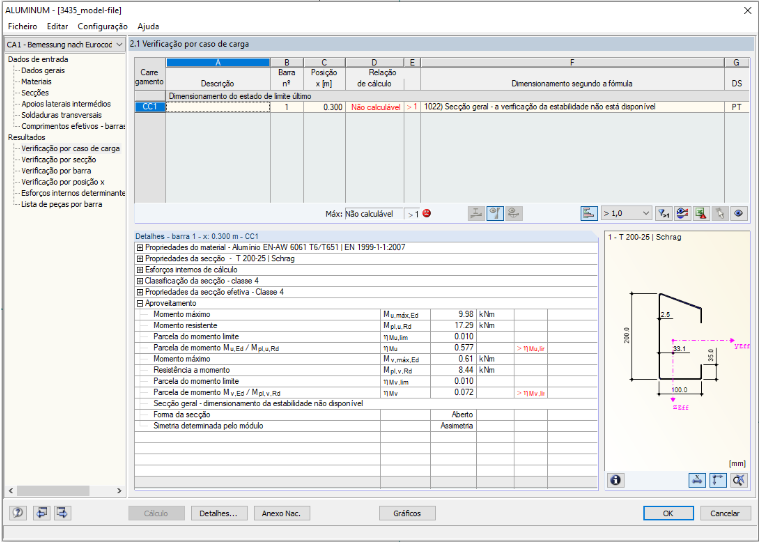Image resolution: width=760 pixels, height=542 pixels.
Task: Select Secções in the tree
Action: (35, 93)
